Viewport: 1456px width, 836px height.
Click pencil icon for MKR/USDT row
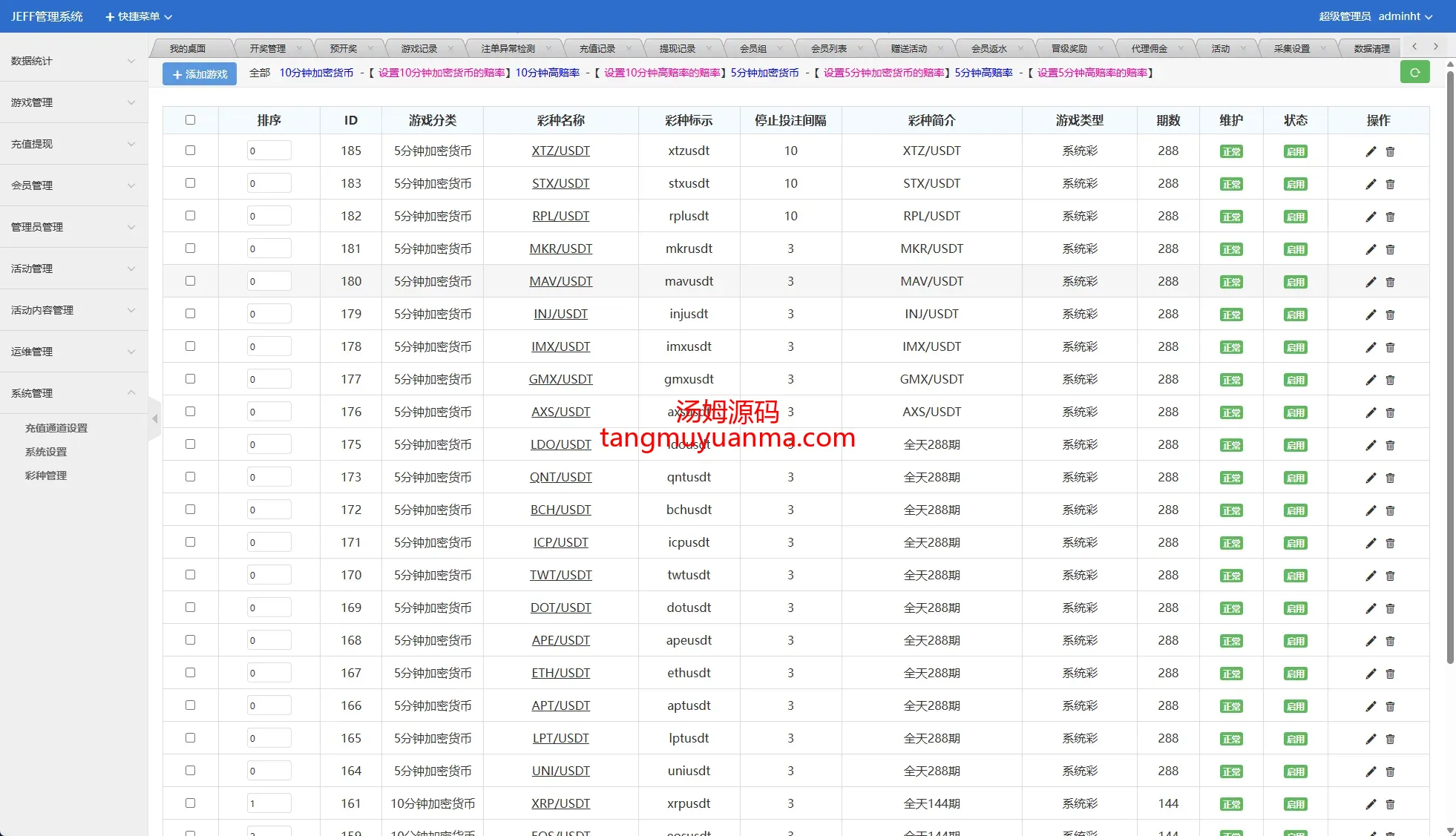click(1371, 249)
